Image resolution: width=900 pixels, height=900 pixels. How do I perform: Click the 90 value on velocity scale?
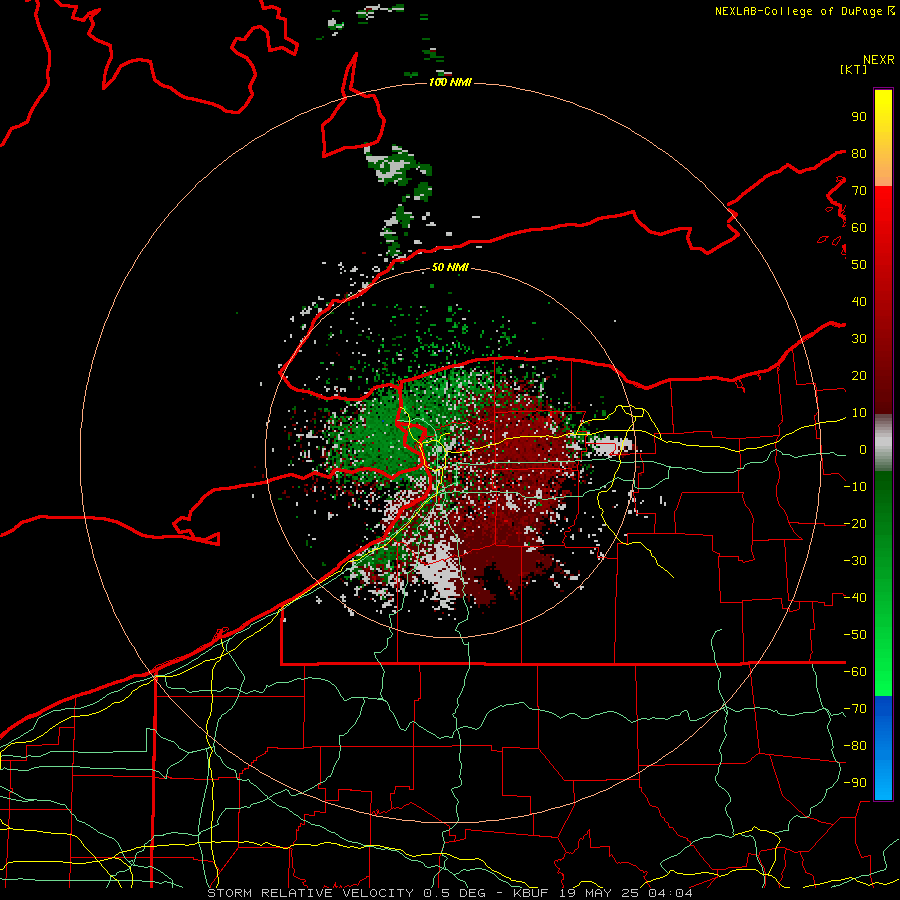[859, 117]
